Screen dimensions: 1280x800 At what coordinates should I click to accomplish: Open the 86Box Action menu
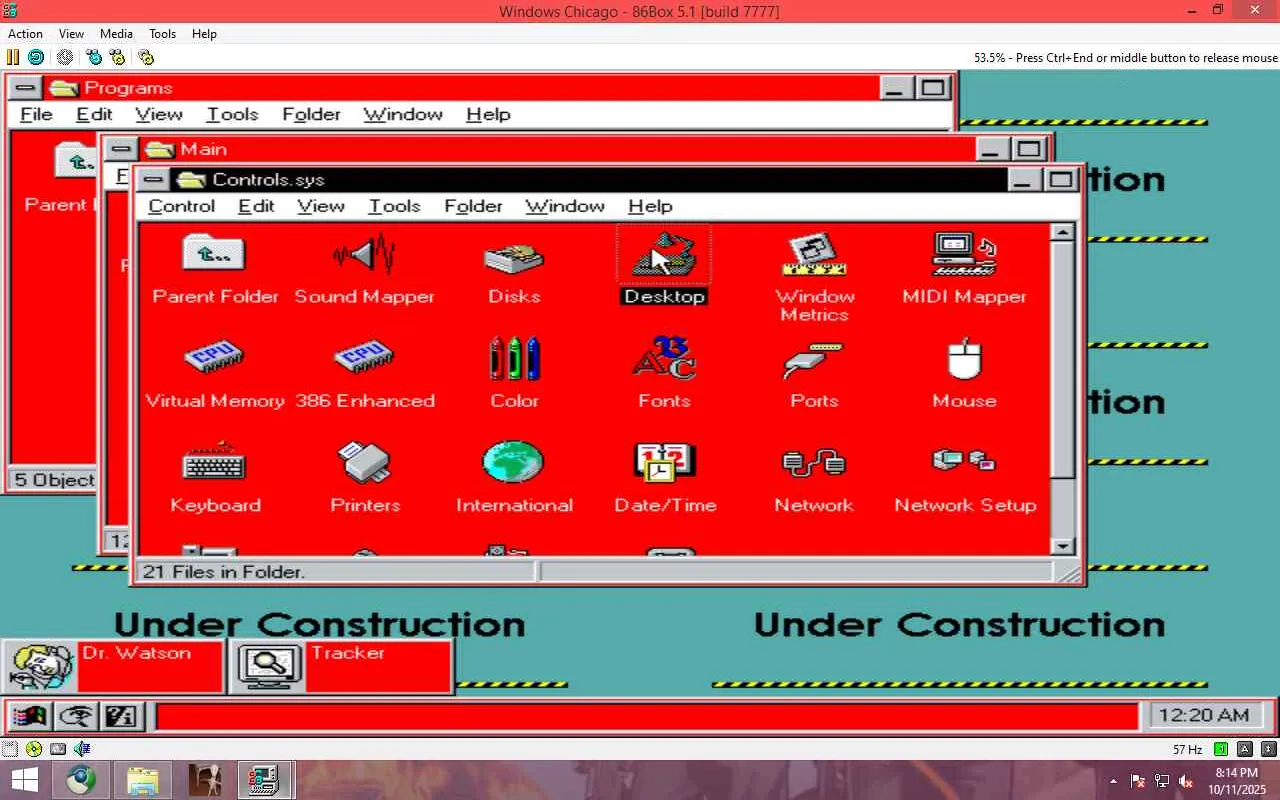(26, 34)
